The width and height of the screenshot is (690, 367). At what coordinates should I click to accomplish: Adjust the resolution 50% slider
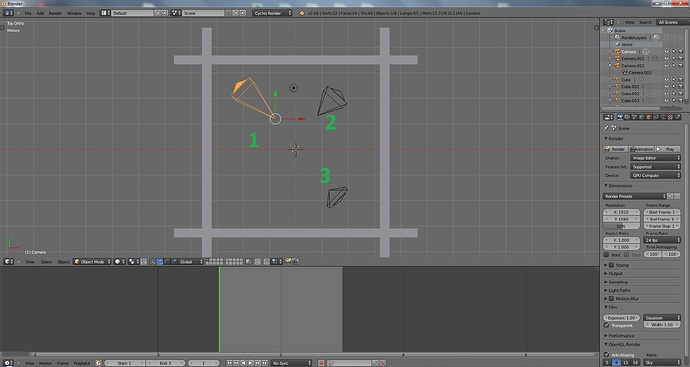(x=621, y=226)
